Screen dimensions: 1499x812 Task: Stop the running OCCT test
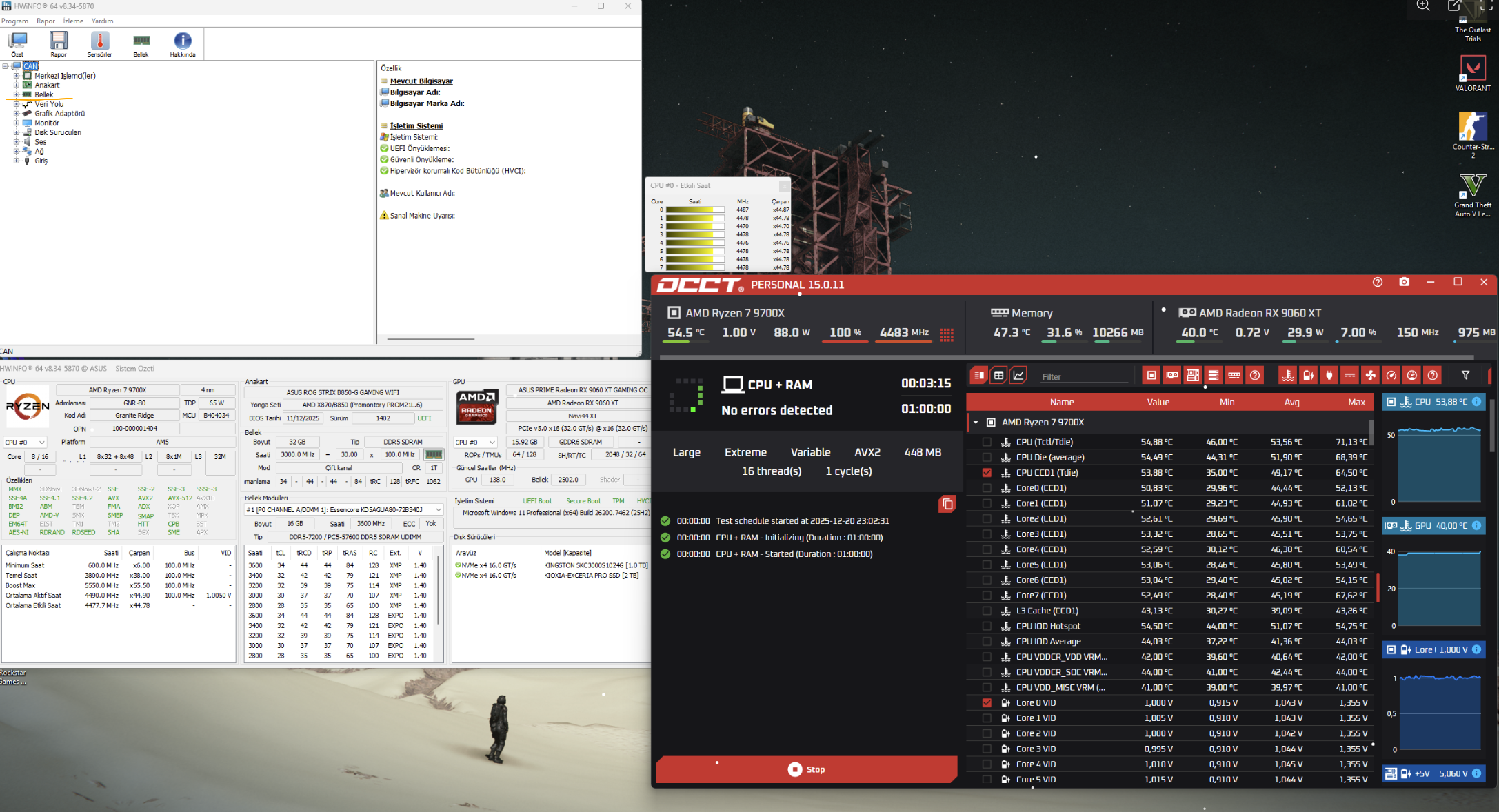pos(806,769)
